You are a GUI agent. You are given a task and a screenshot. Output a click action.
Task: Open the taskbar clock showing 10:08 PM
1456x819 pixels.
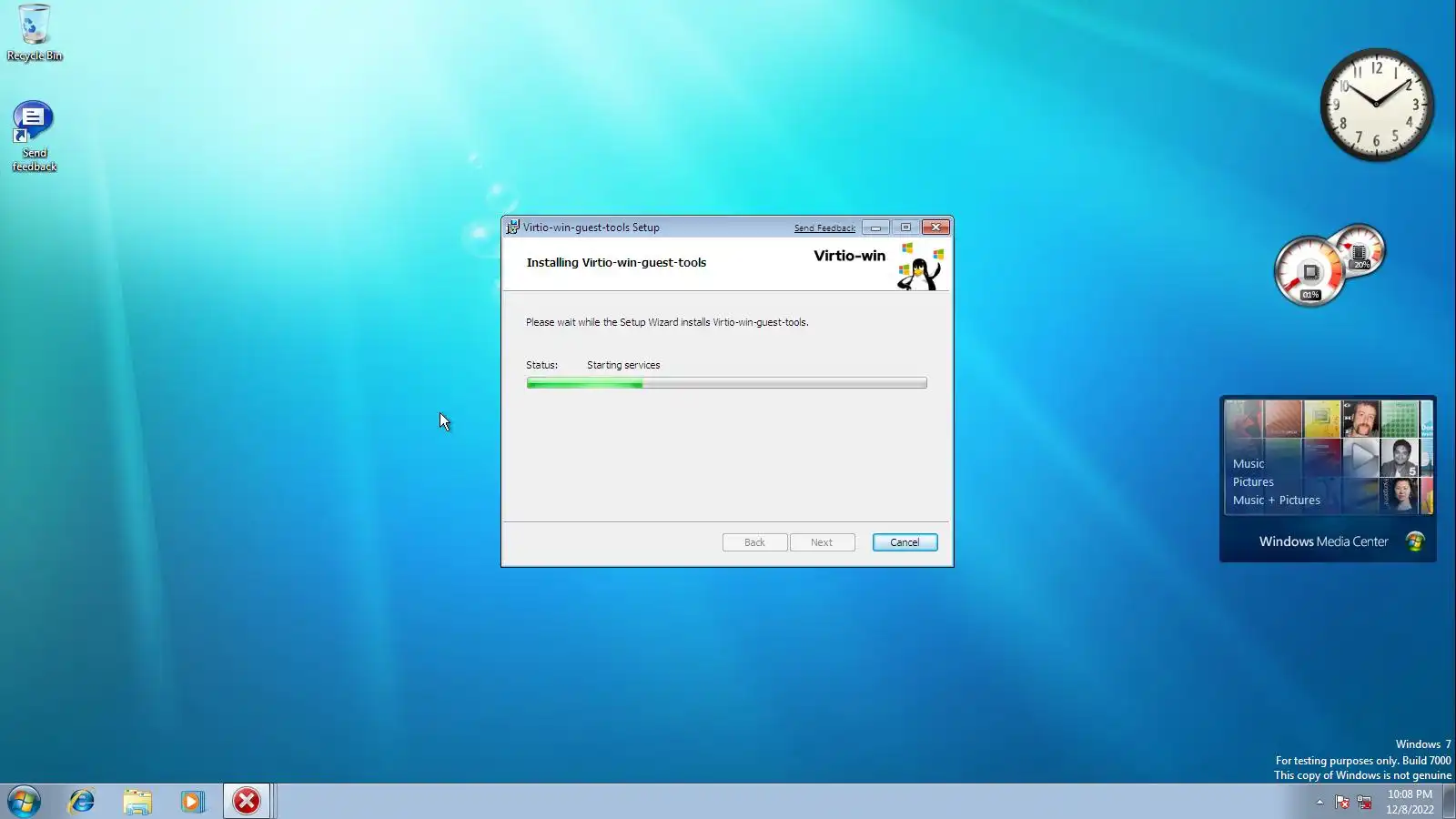(1410, 802)
